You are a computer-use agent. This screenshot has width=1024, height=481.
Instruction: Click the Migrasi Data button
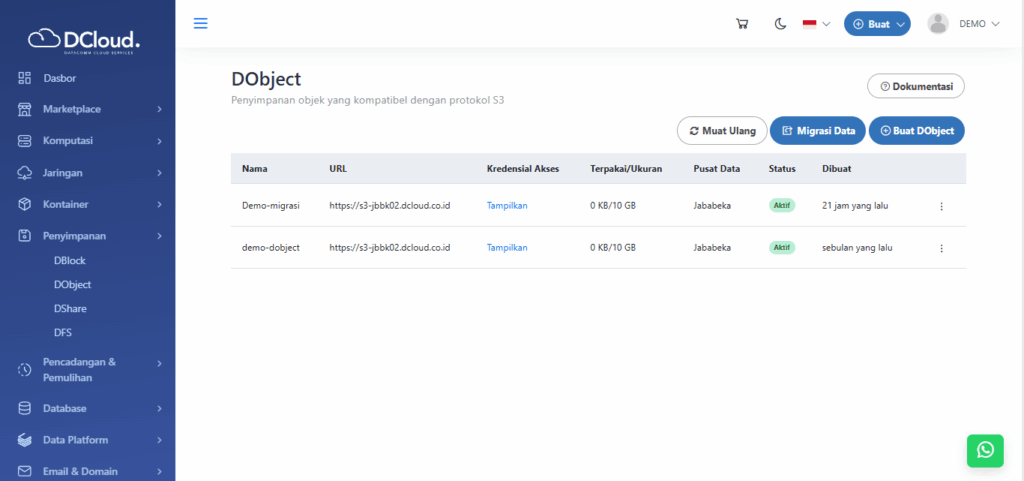817,131
